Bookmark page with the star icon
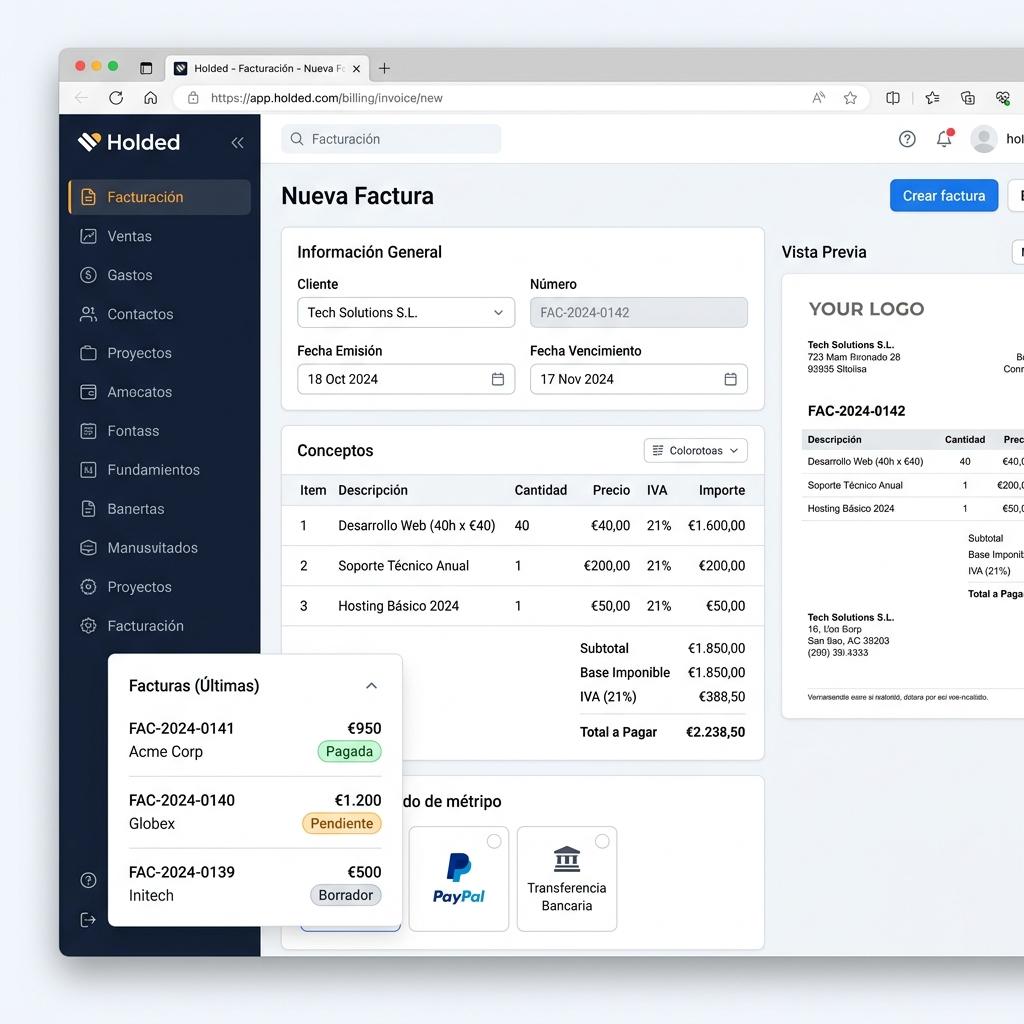This screenshot has width=1024, height=1024. click(x=850, y=98)
